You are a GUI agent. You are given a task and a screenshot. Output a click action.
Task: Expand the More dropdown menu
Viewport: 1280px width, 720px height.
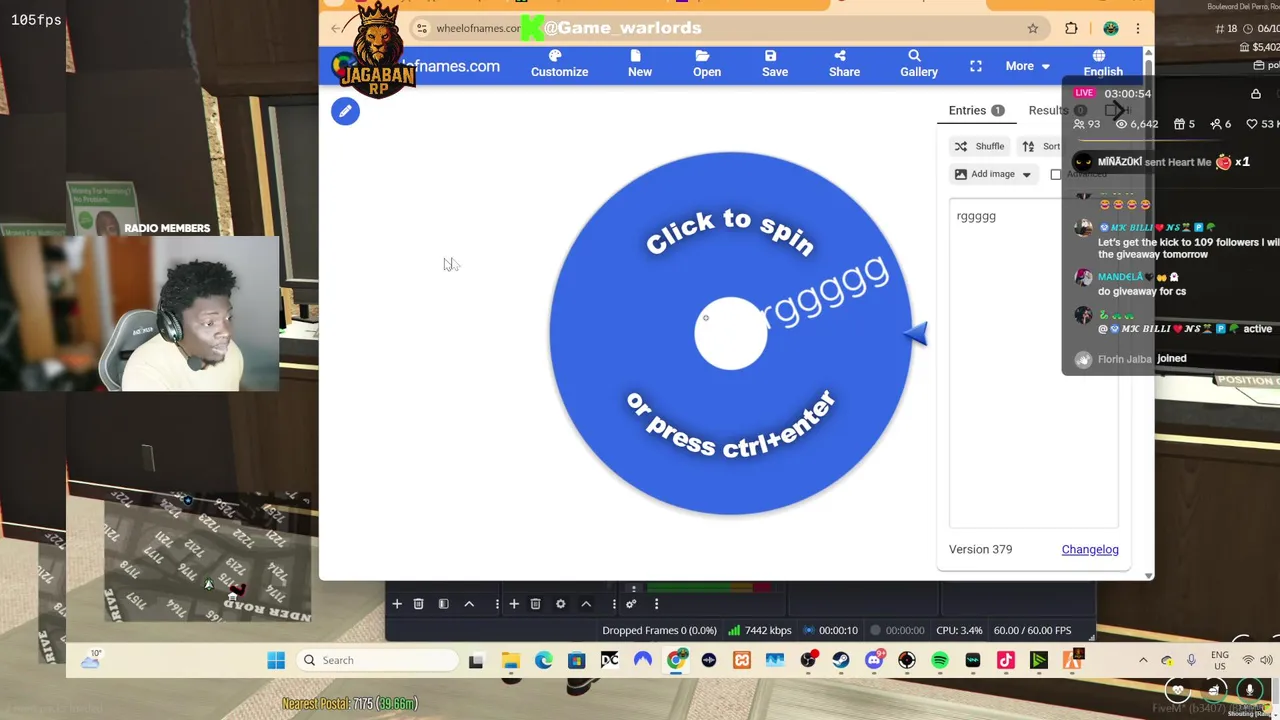1028,66
